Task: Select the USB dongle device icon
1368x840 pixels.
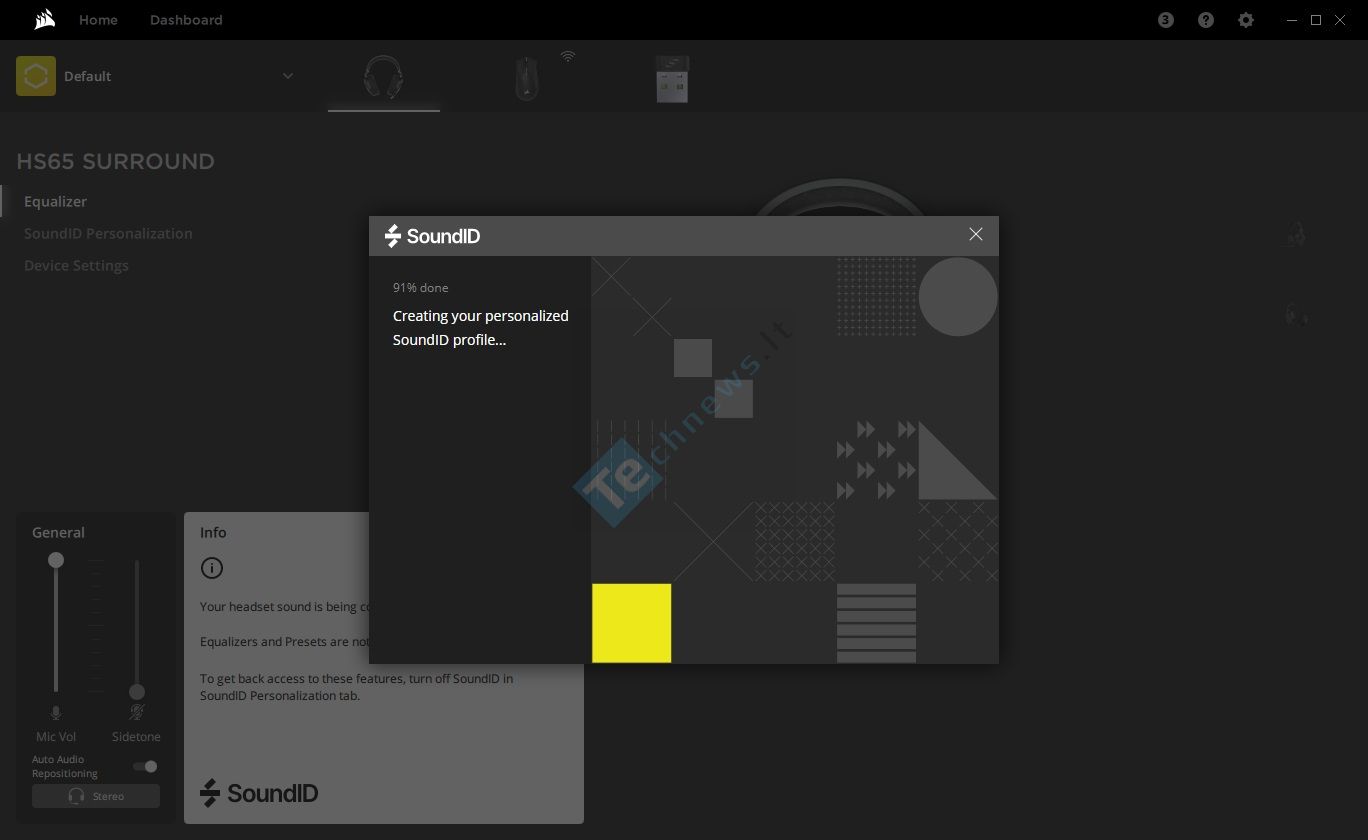Action: [x=672, y=79]
